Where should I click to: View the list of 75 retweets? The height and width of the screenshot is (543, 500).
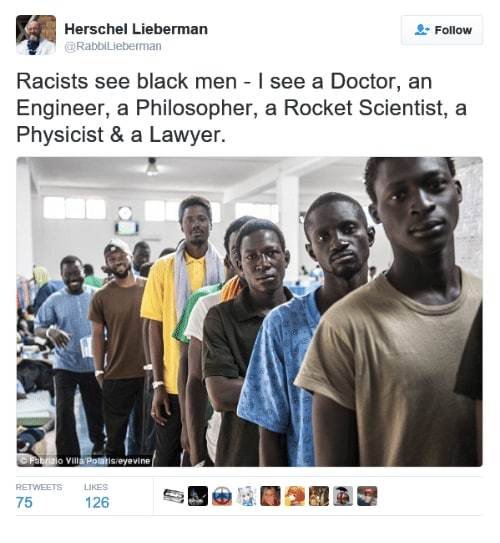pyautogui.click(x=24, y=502)
